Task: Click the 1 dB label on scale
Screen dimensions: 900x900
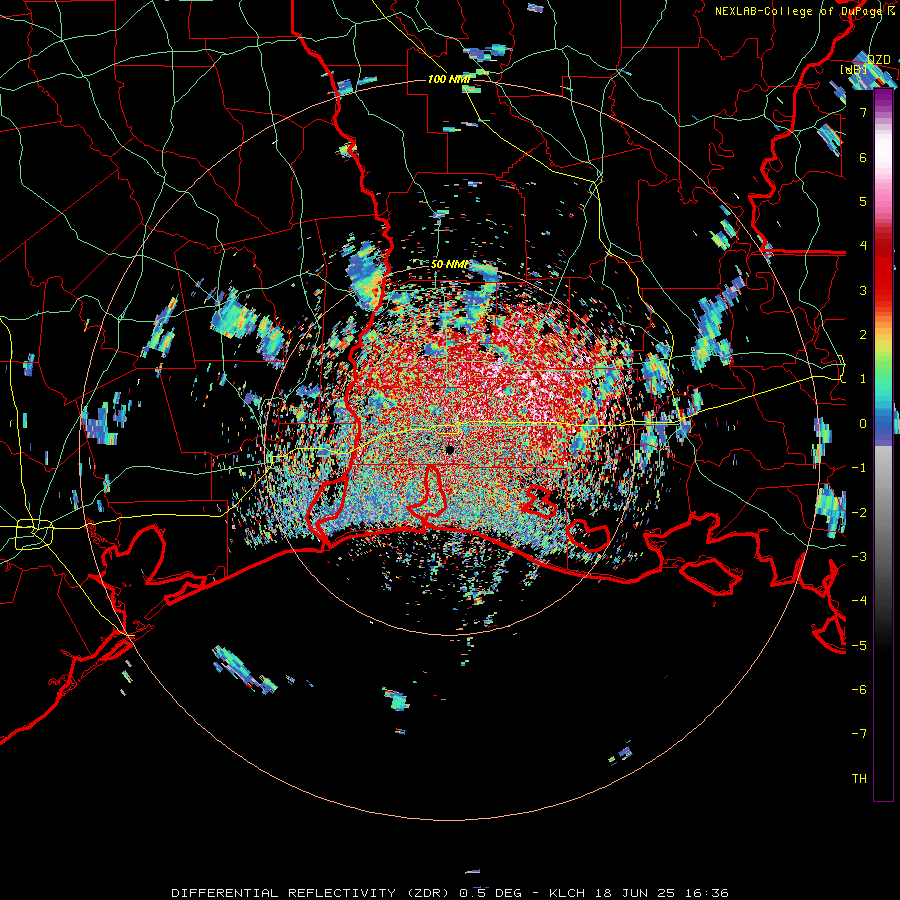Action: tap(863, 379)
